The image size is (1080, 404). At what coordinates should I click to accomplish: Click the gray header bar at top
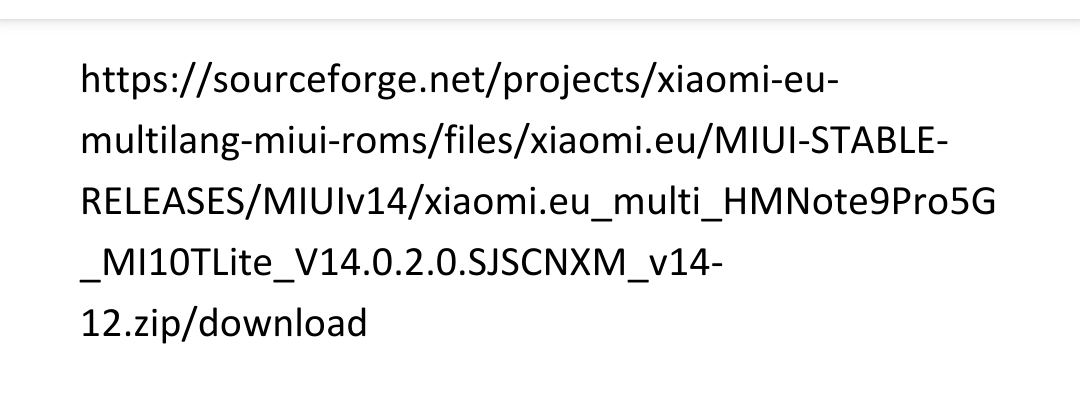(x=540, y=10)
